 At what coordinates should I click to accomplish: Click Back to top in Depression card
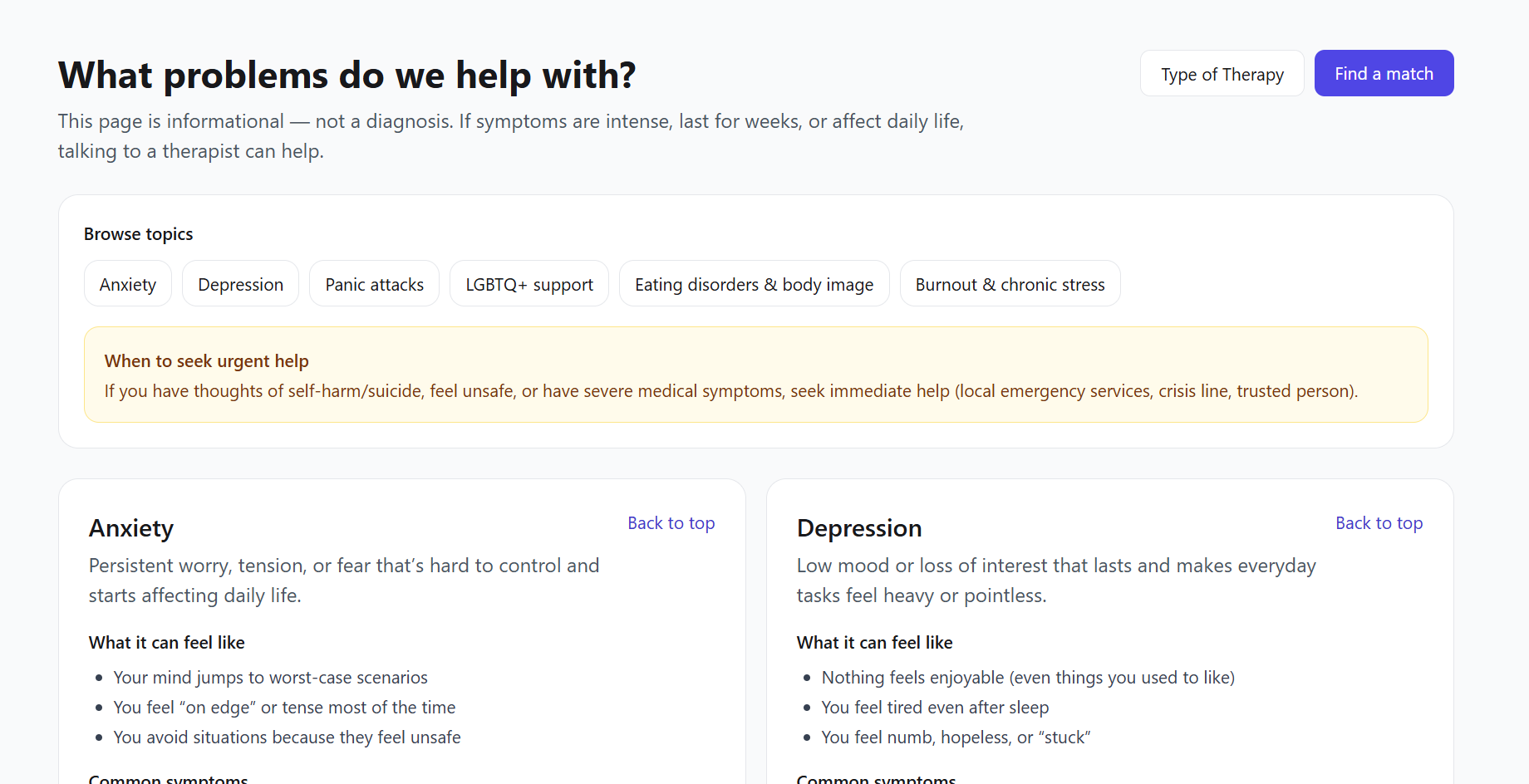pyautogui.click(x=1379, y=523)
